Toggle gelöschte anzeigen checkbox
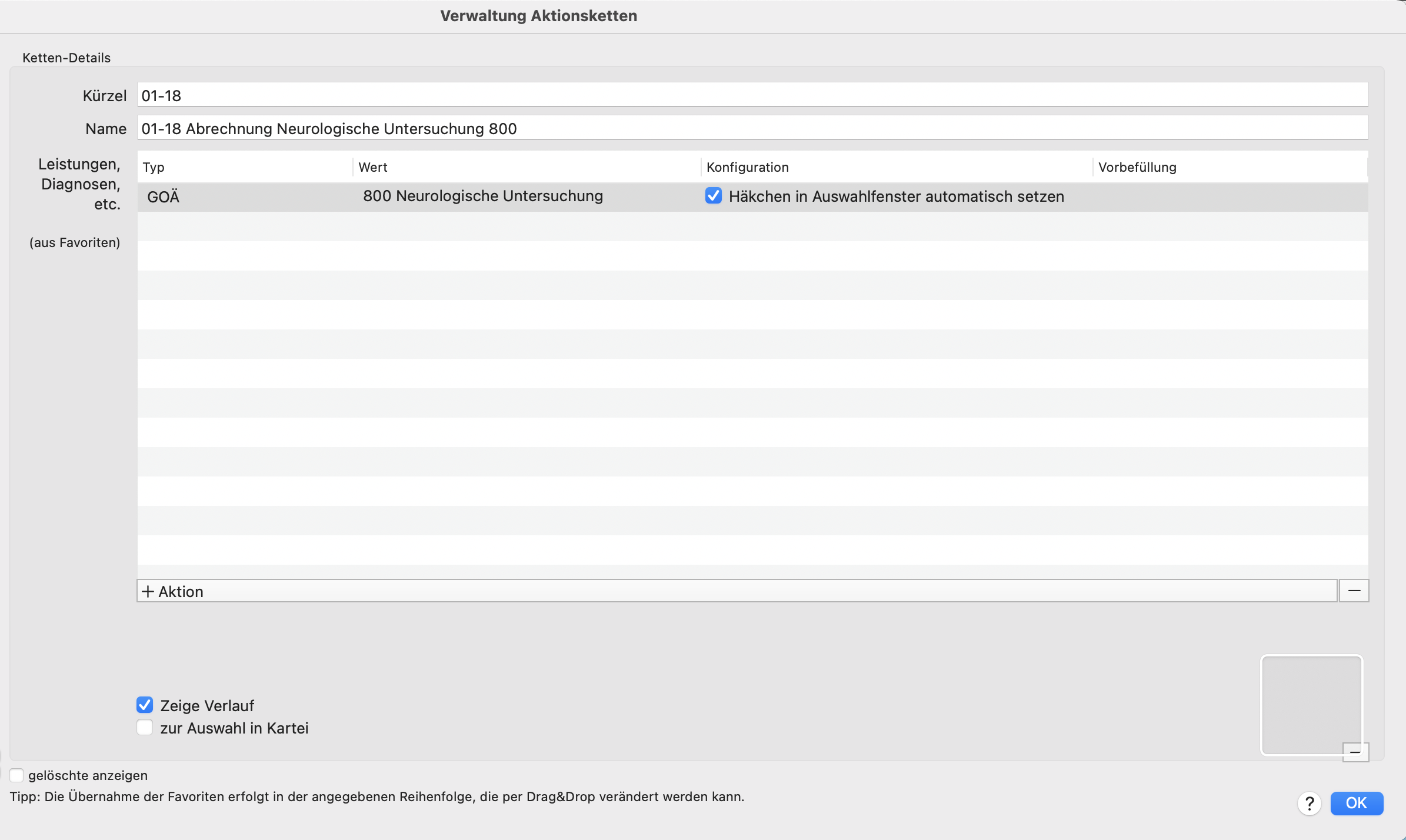The height and width of the screenshot is (840, 1406). (16, 775)
